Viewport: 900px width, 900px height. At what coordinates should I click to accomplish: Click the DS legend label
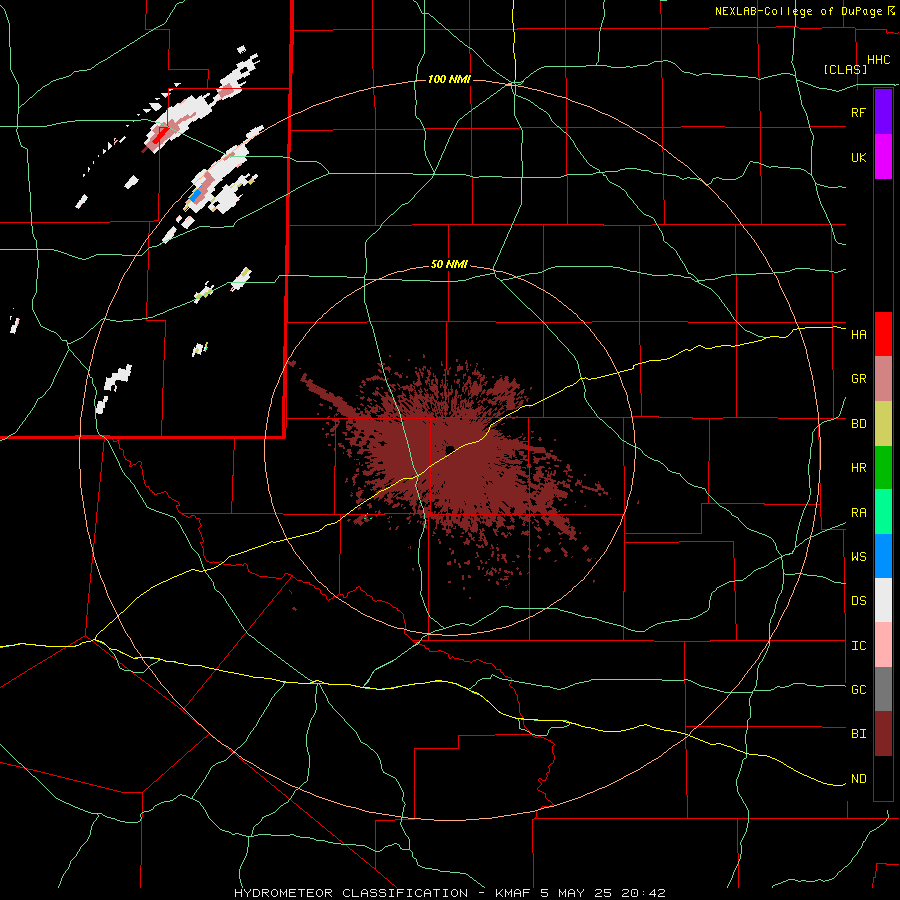click(x=858, y=600)
